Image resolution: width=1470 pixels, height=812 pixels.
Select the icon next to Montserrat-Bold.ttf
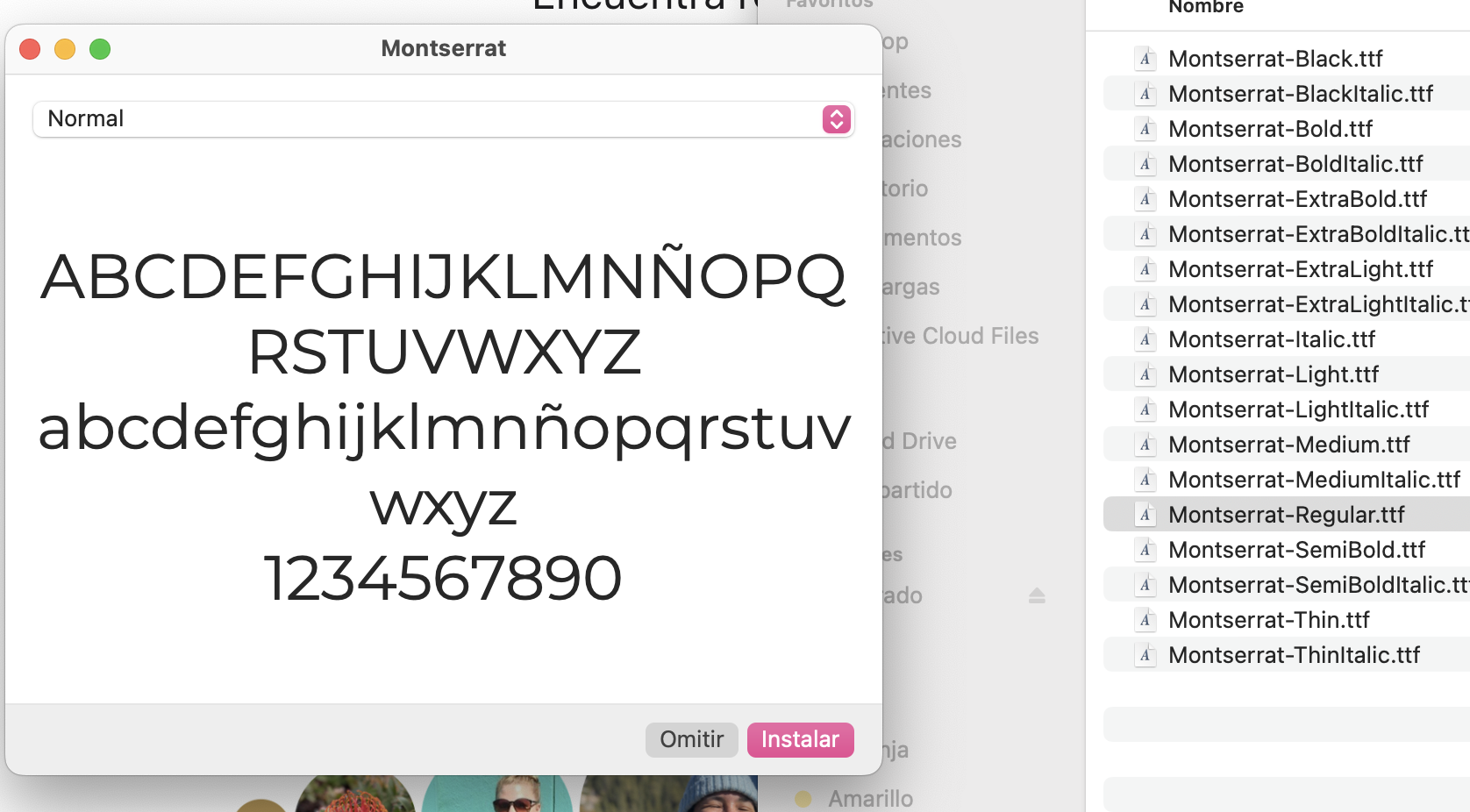point(1145,129)
